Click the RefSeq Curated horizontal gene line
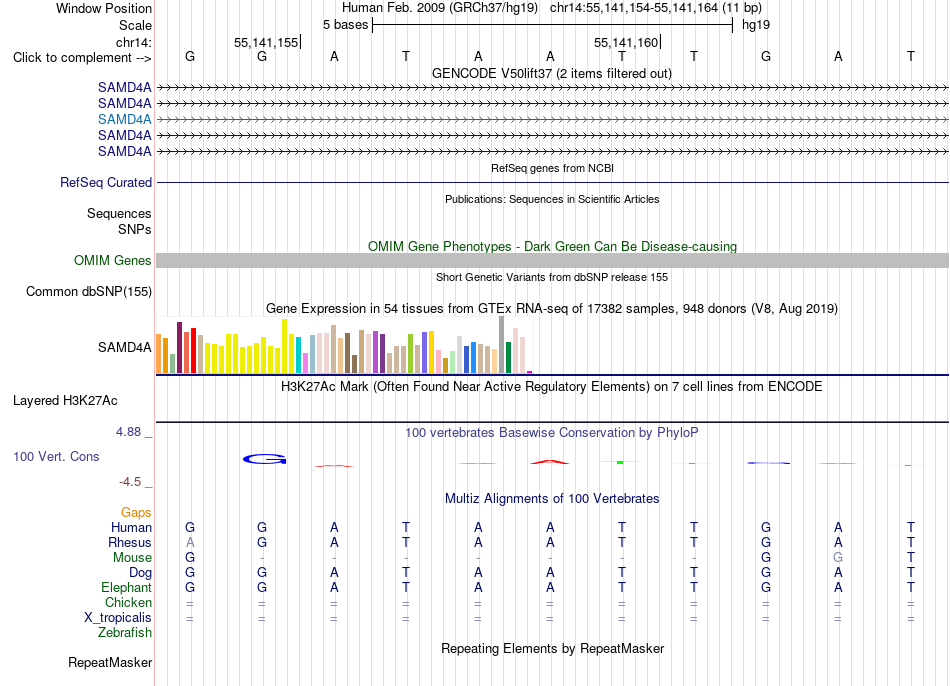Image resolution: width=950 pixels, height=686 pixels. (552, 182)
